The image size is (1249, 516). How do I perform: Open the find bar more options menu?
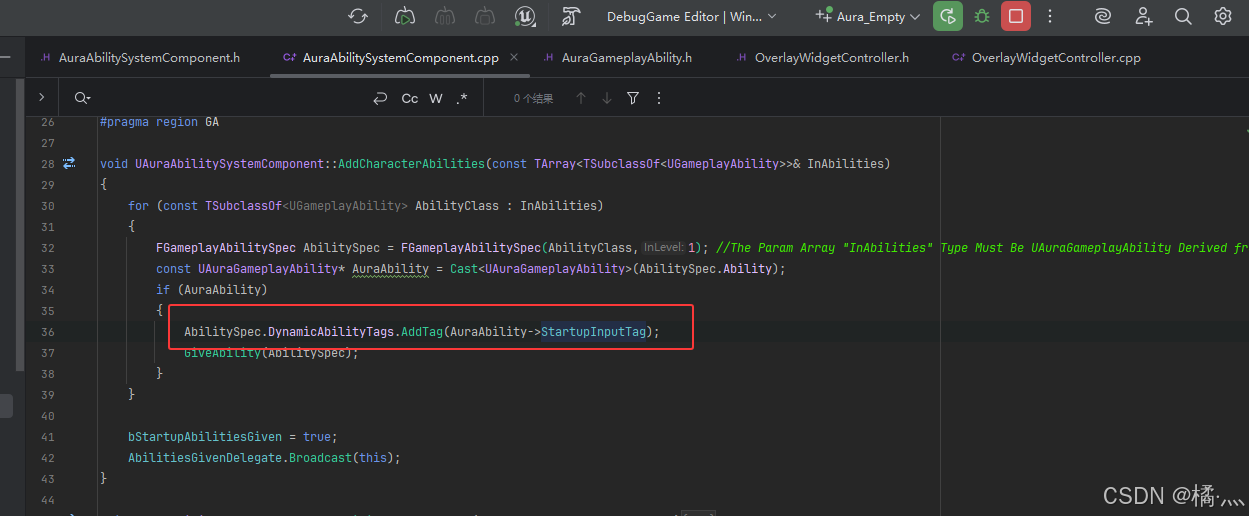coord(658,98)
